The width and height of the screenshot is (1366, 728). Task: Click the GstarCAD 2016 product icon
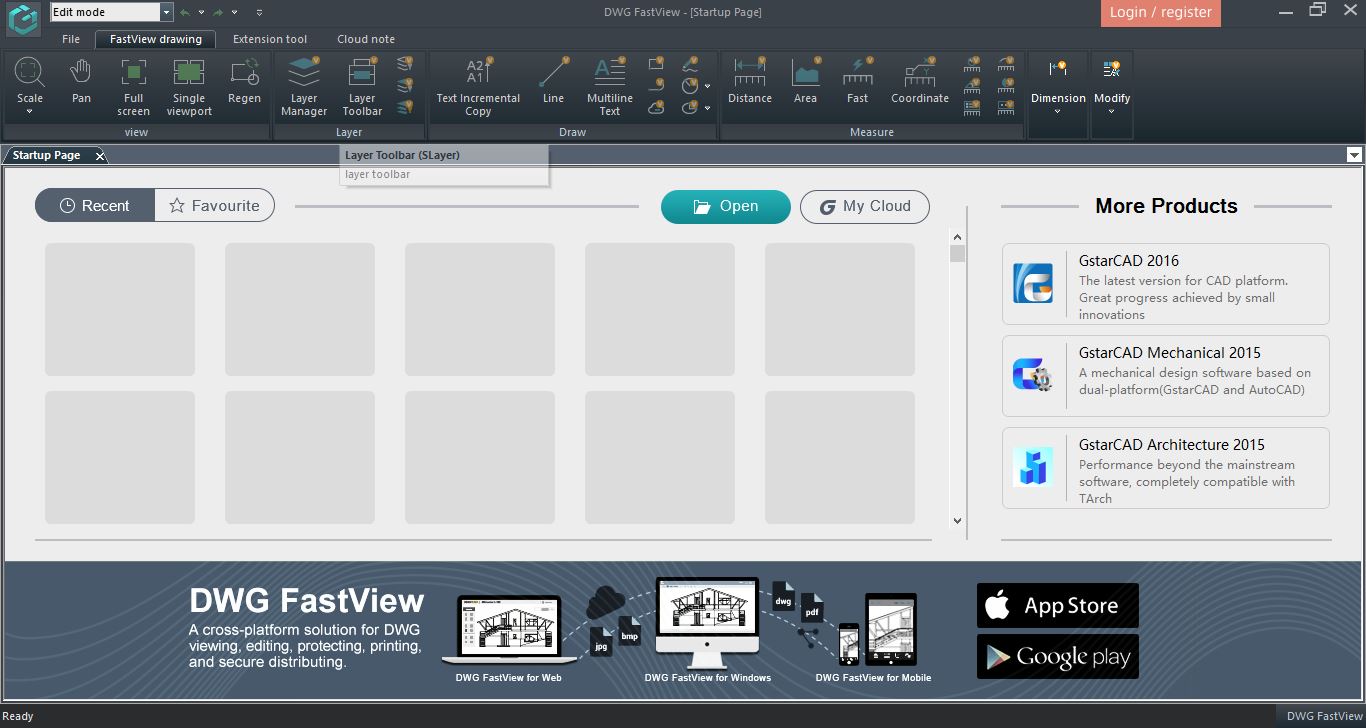click(x=1033, y=283)
